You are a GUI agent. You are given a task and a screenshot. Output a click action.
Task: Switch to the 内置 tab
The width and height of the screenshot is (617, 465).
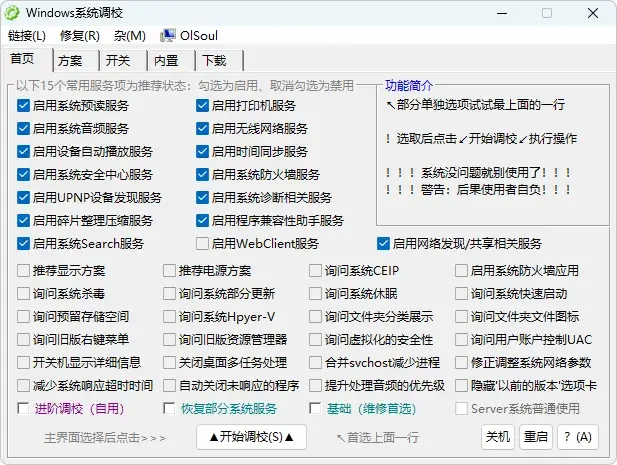coord(166,61)
